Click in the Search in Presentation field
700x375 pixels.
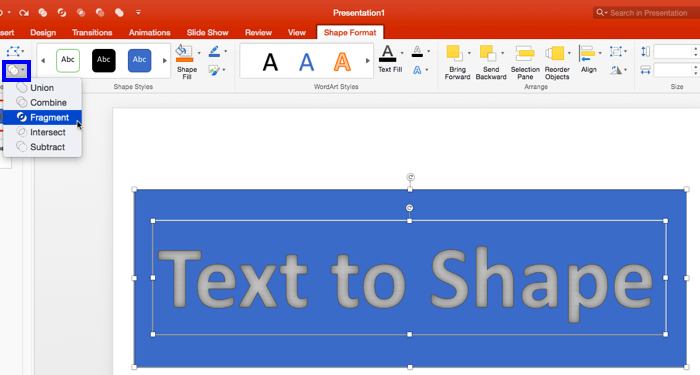click(648, 13)
